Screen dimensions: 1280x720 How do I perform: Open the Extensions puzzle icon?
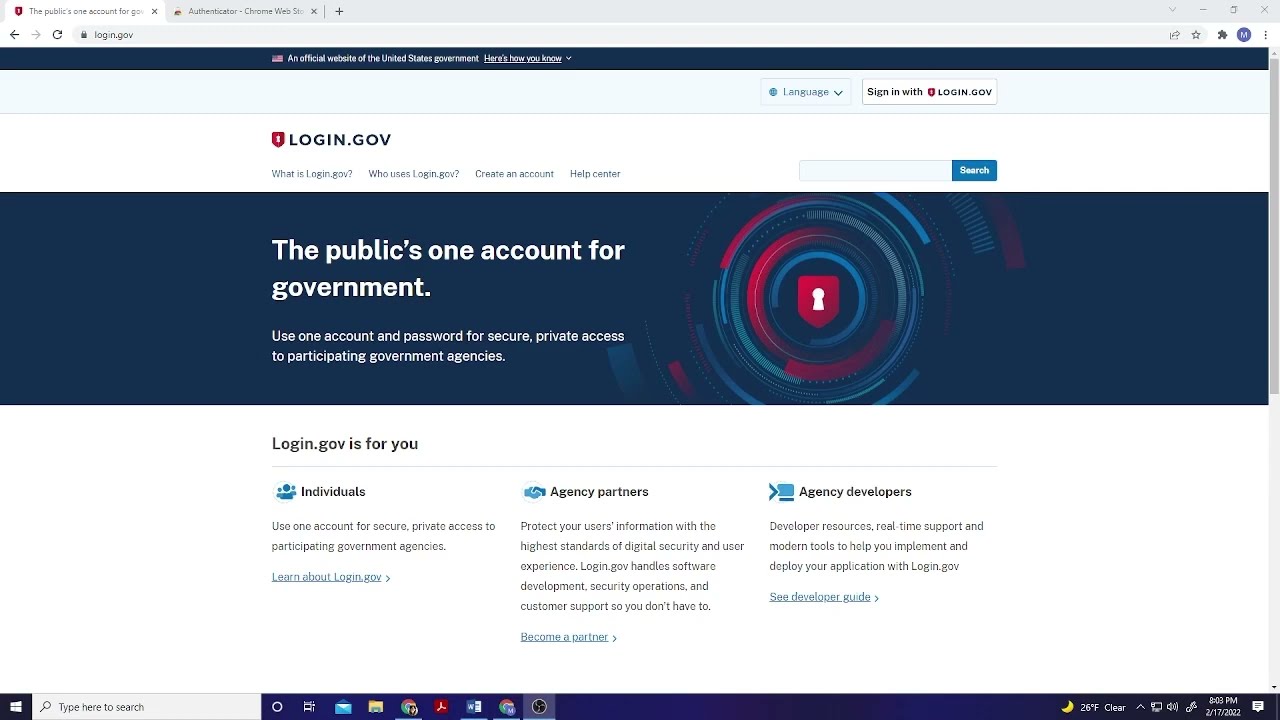(1222, 35)
